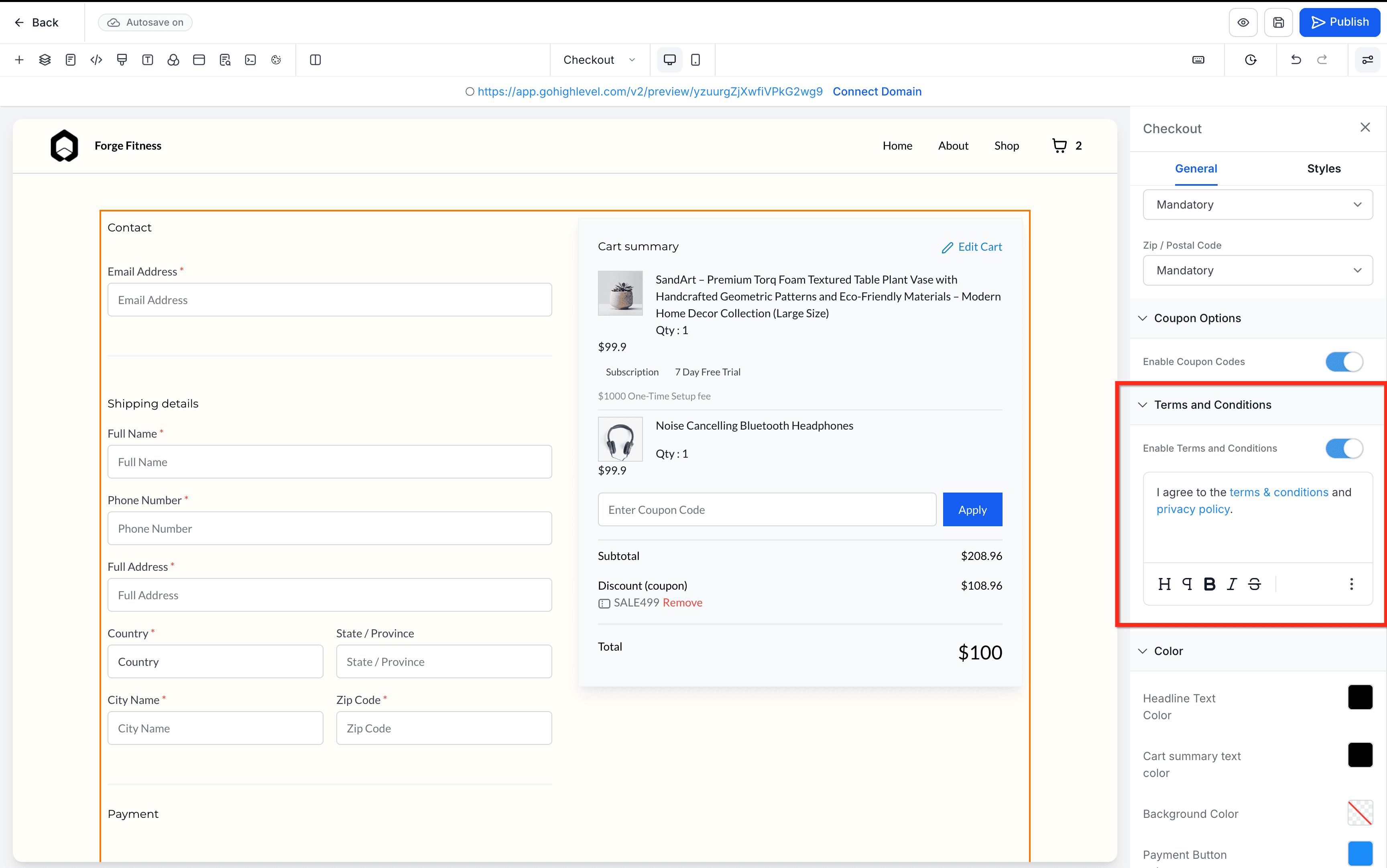Viewport: 1387px width, 868px height.
Task: Toggle strikethrough in terms editor
Action: [x=1254, y=584]
